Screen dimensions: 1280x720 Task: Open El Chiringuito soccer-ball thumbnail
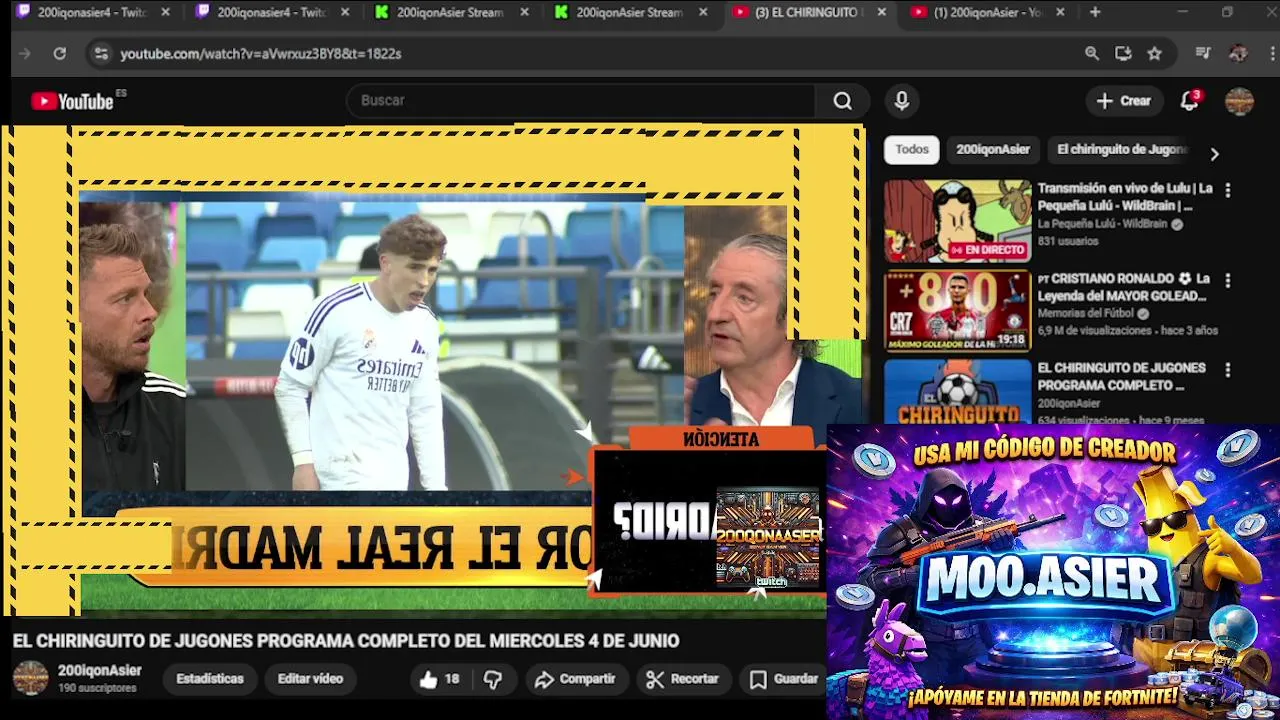point(957,391)
